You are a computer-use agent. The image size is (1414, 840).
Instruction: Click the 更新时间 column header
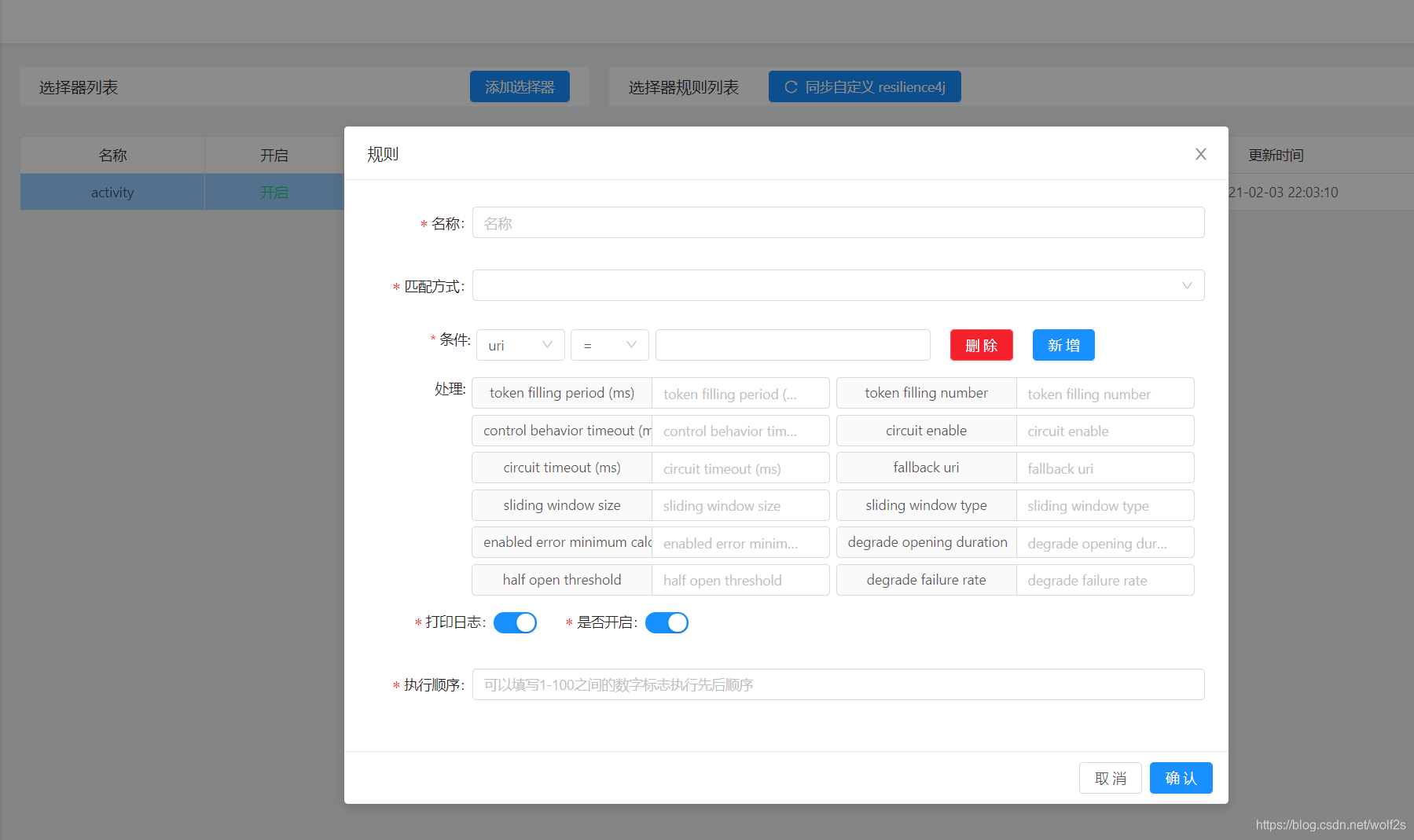coord(1276,155)
